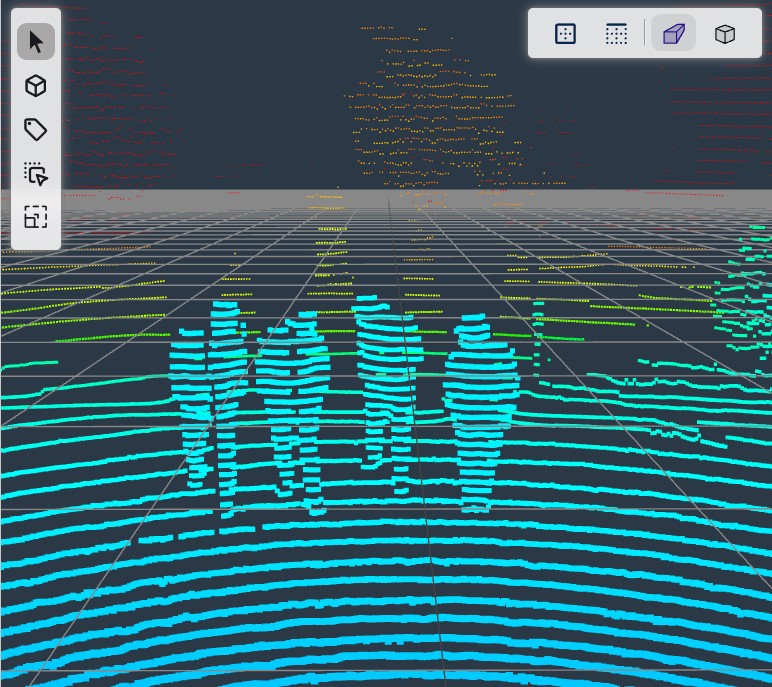Switch to the top-line dotted grid view
Screen dimensions: 772x687
click(616, 33)
